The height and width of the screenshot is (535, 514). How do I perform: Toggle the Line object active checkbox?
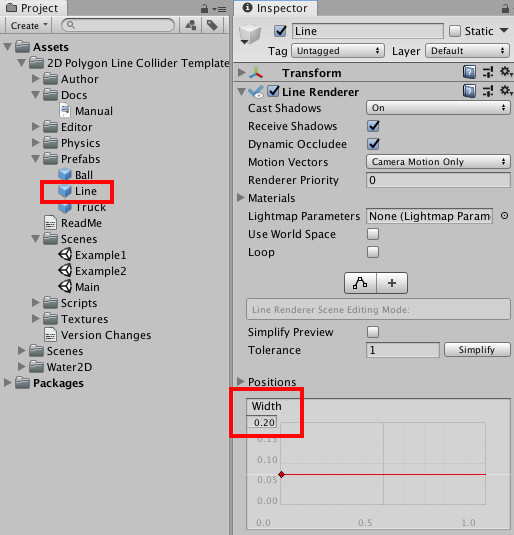[x=281, y=31]
